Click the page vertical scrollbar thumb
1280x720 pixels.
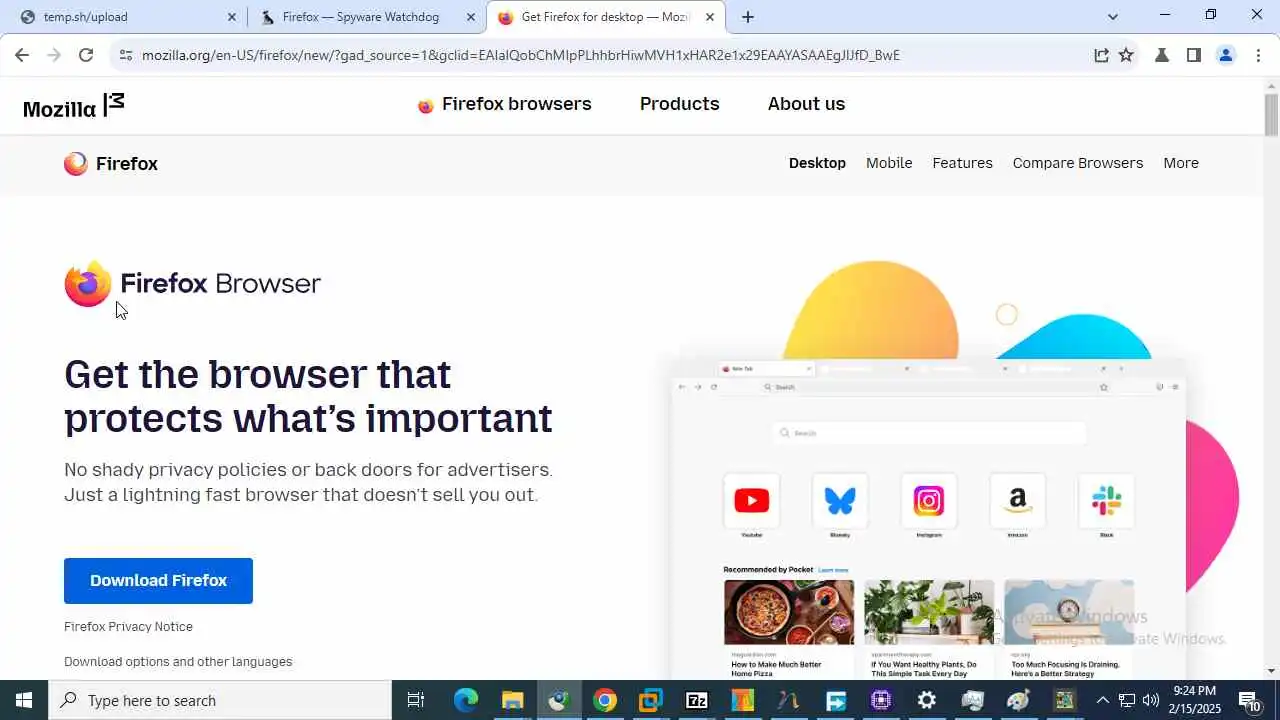tap(1271, 114)
